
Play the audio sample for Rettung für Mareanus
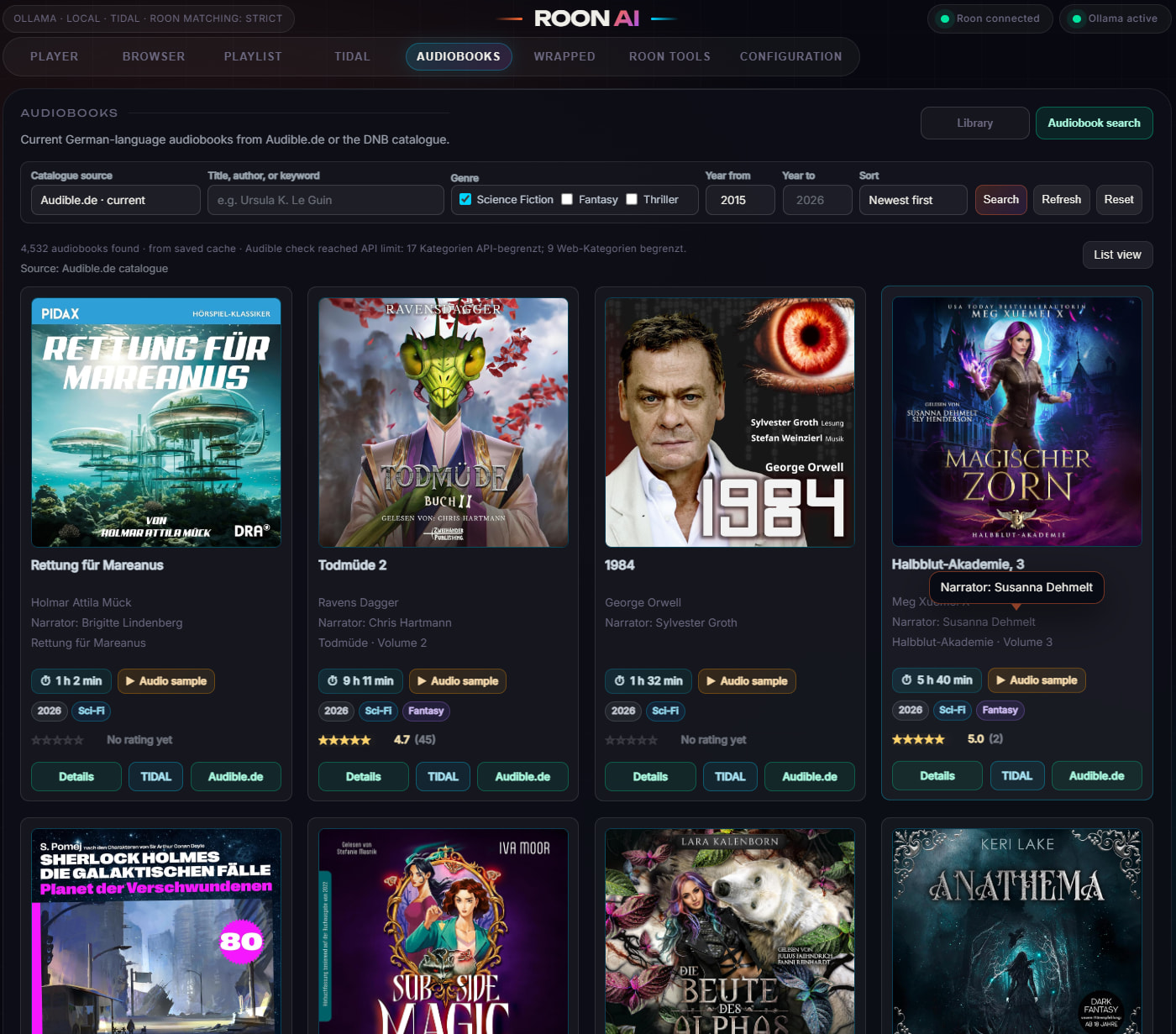click(166, 681)
